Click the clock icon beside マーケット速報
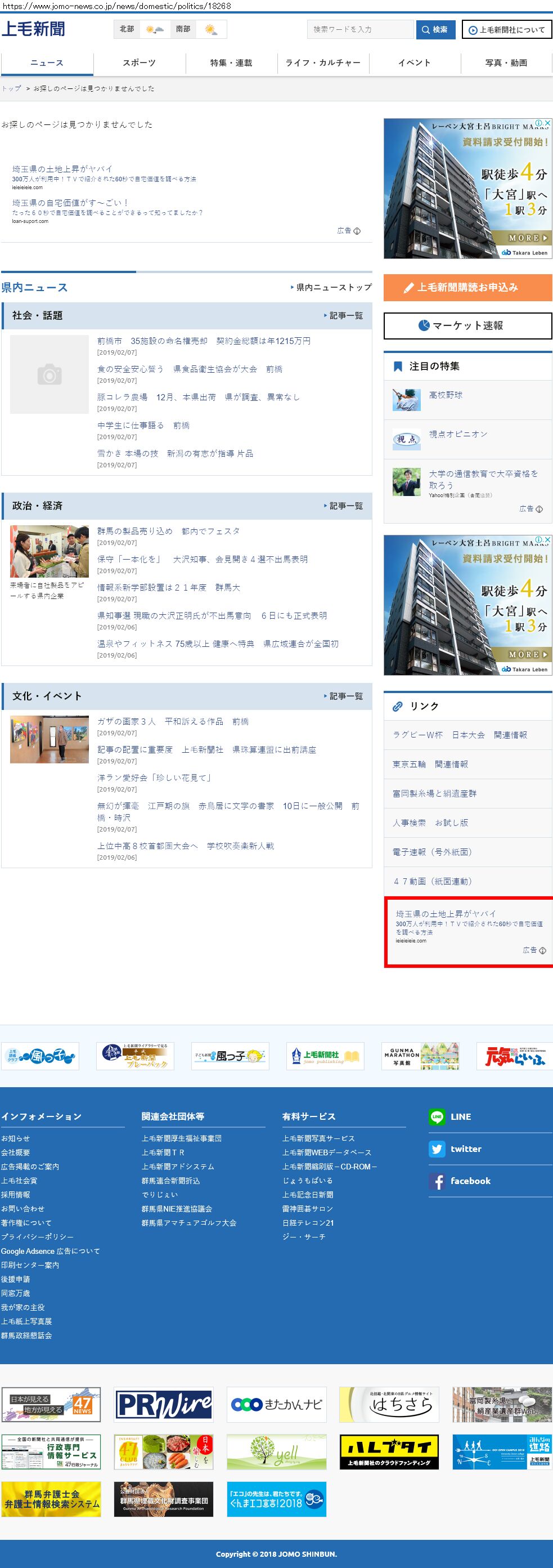The width and height of the screenshot is (553, 1568). point(424,325)
